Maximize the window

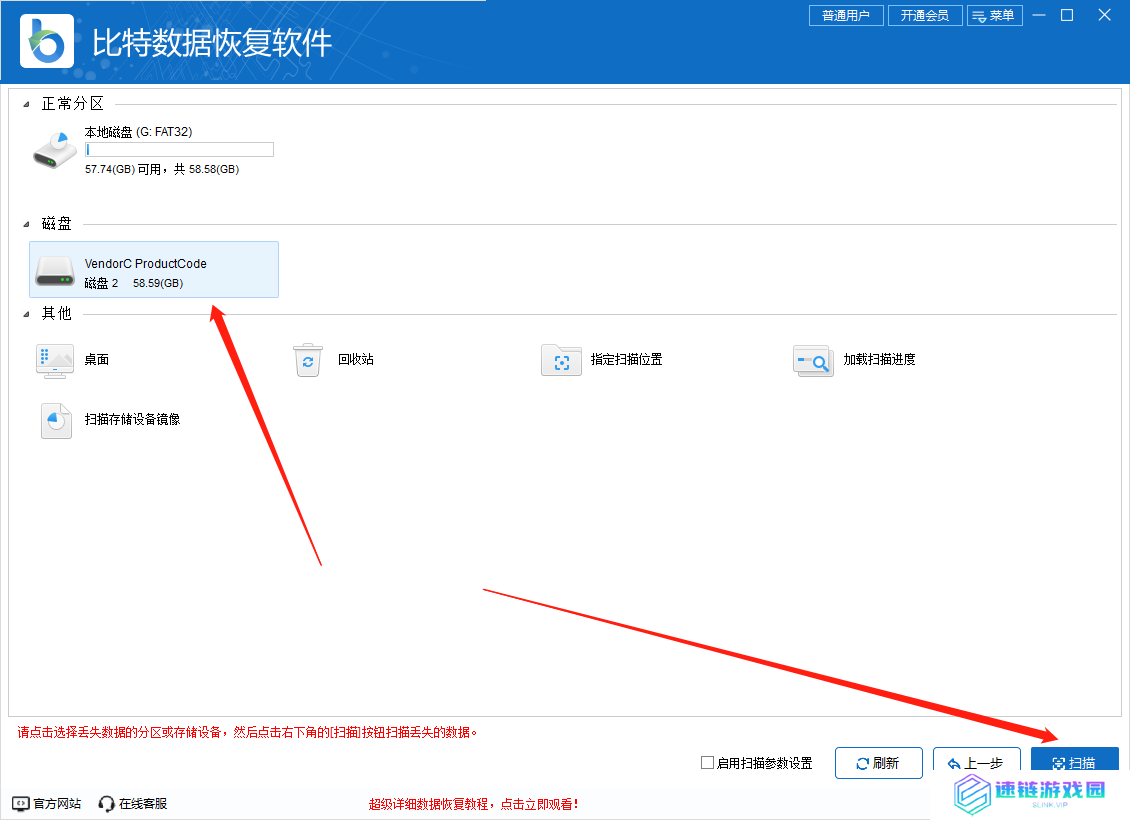(x=1067, y=15)
